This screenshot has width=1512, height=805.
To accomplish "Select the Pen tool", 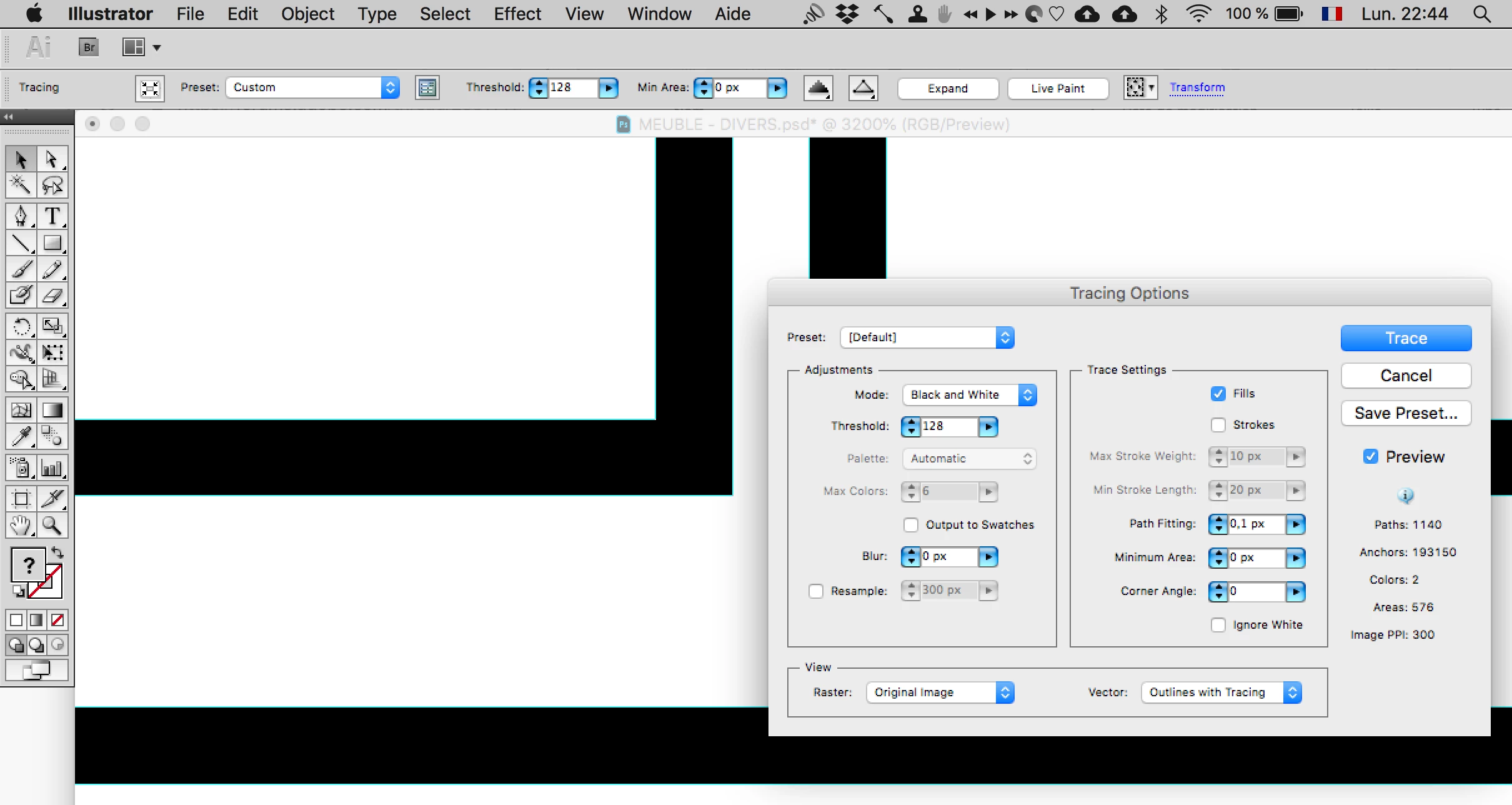I will 21,216.
